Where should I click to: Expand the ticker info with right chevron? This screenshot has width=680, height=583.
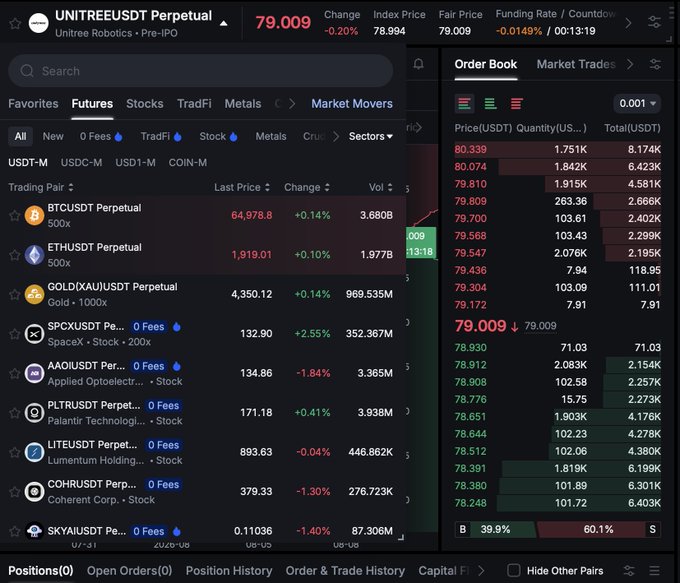click(628, 23)
